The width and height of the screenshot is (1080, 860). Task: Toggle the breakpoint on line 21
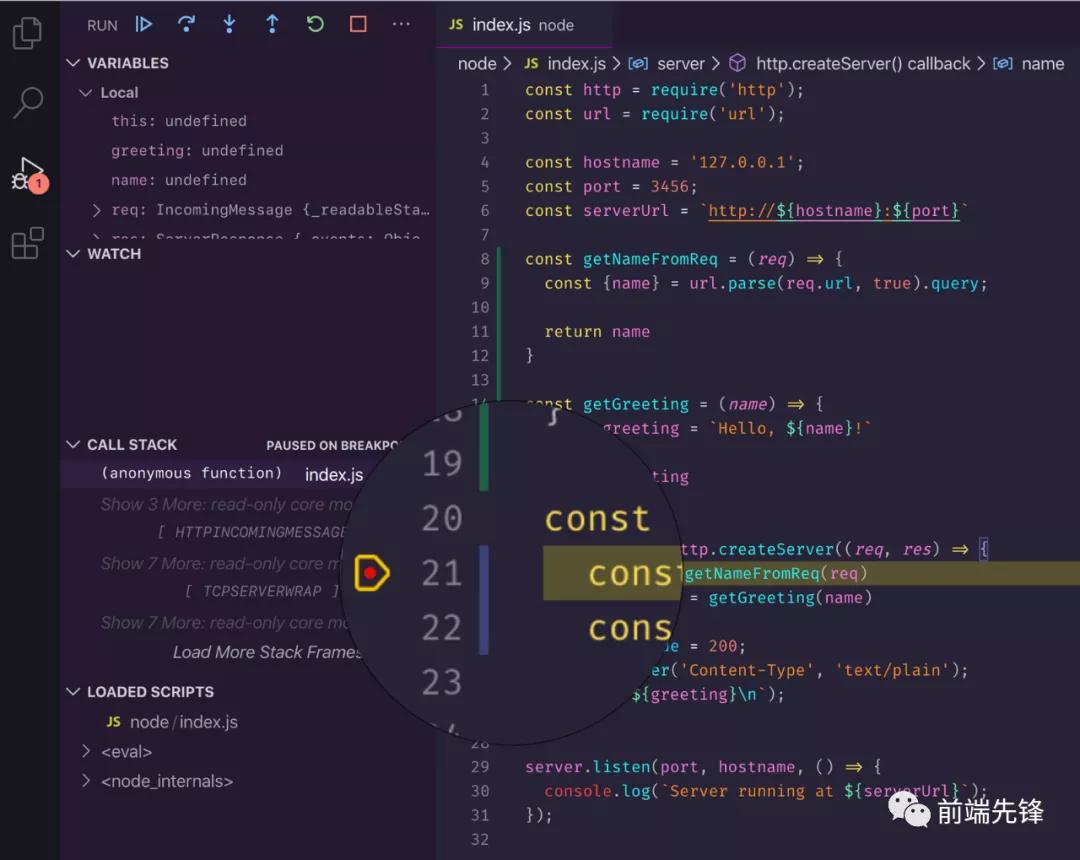[x=371, y=573]
